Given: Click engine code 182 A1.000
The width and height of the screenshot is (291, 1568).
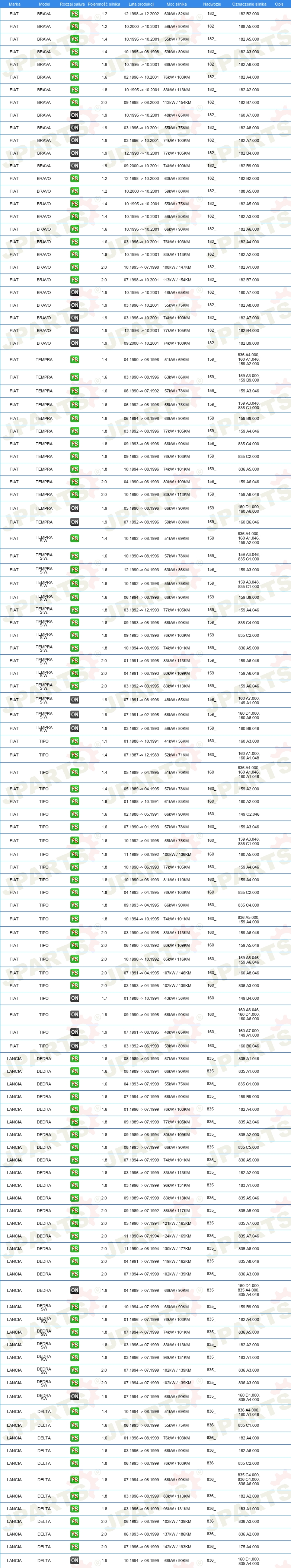Looking at the screenshot, I should 249,267.
